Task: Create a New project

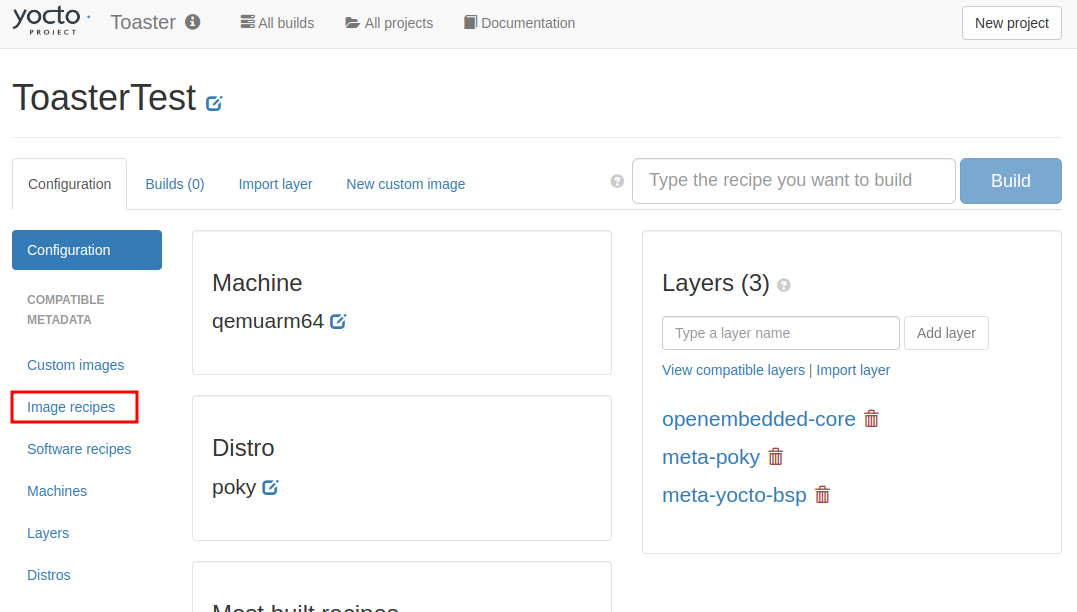Action: [1012, 23]
